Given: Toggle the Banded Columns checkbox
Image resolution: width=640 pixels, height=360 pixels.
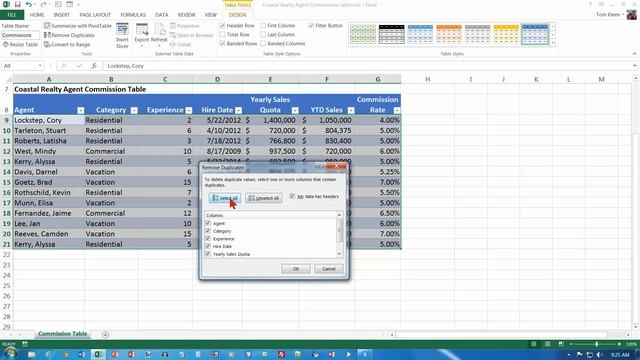Looking at the screenshot, I should [263, 43].
